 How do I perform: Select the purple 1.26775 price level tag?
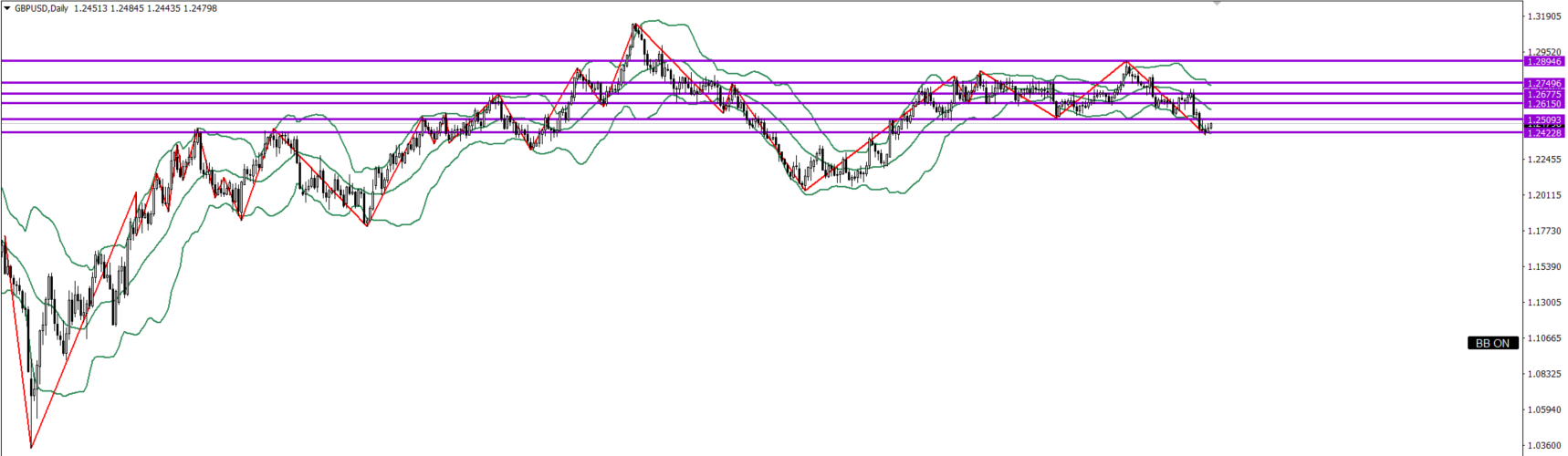tap(1544, 94)
